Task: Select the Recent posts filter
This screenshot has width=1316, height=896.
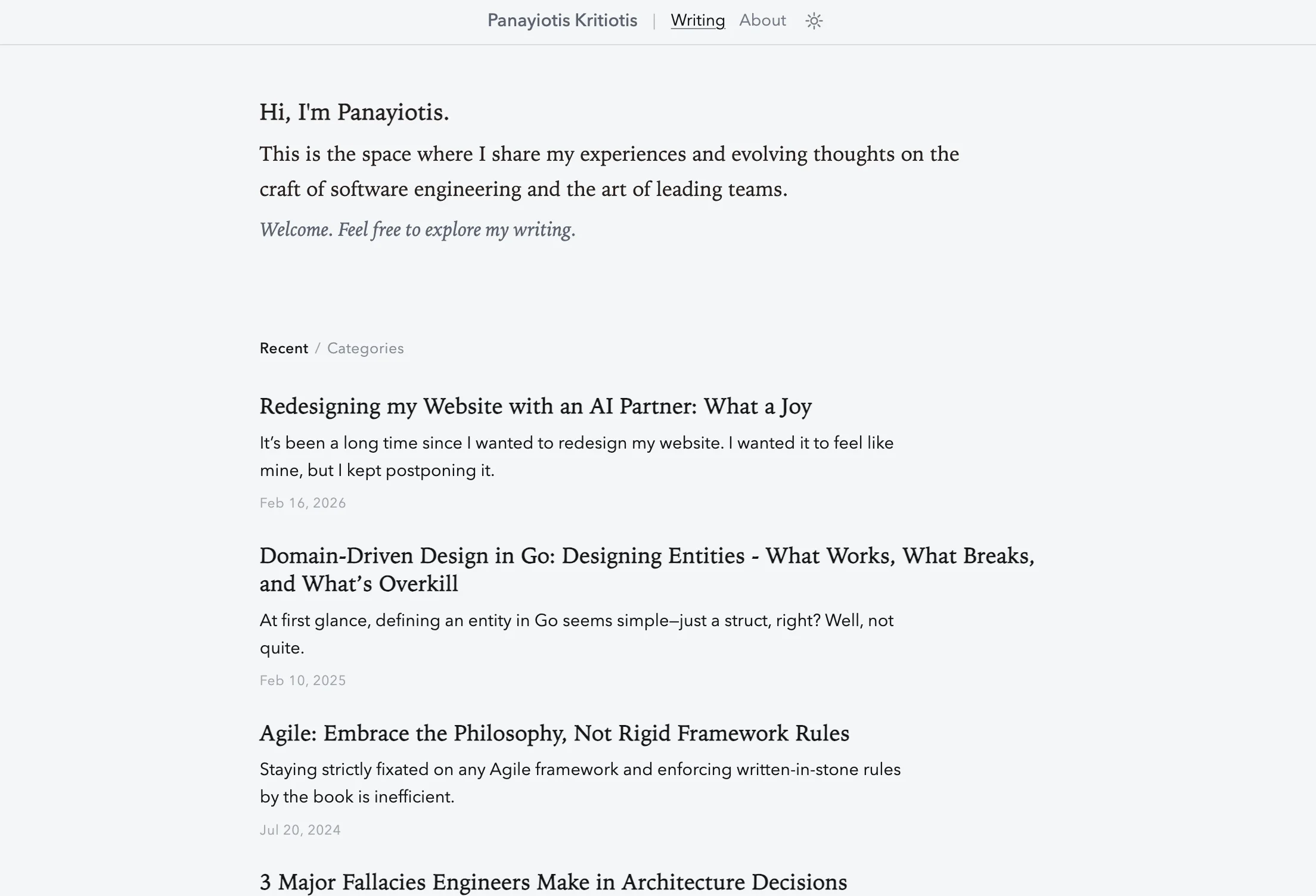Action: (x=284, y=349)
